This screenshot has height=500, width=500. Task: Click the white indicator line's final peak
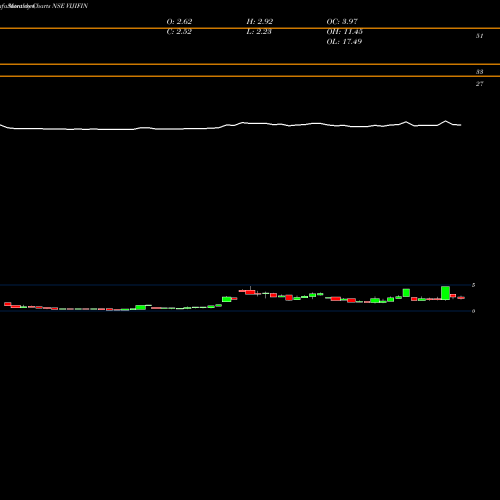[x=446, y=121]
